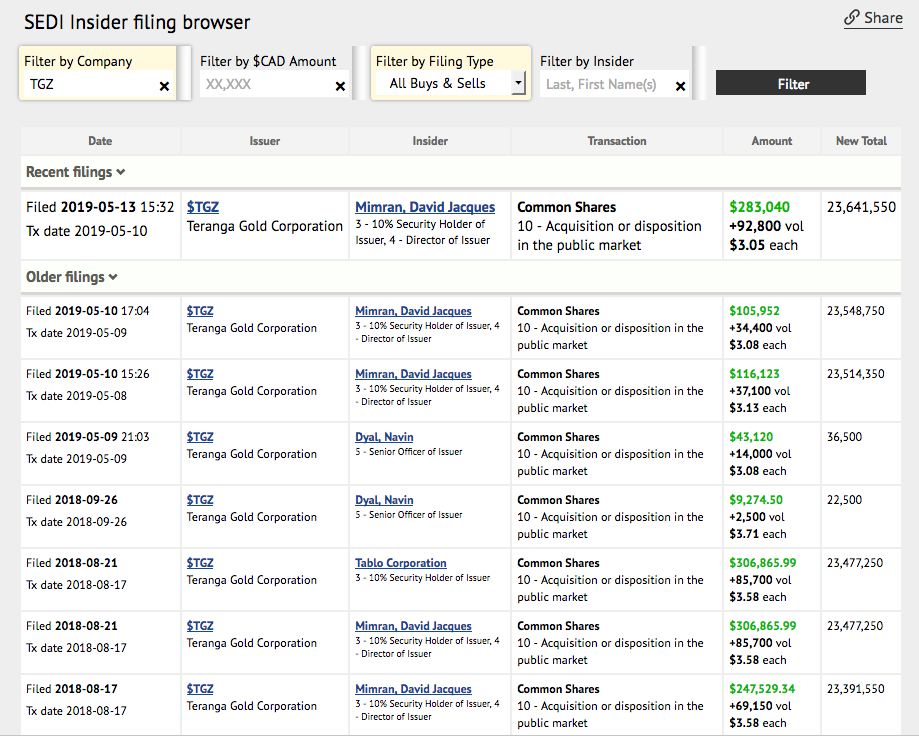Click the New Total column header
Image resolution: width=919 pixels, height=736 pixels.
pos(861,141)
